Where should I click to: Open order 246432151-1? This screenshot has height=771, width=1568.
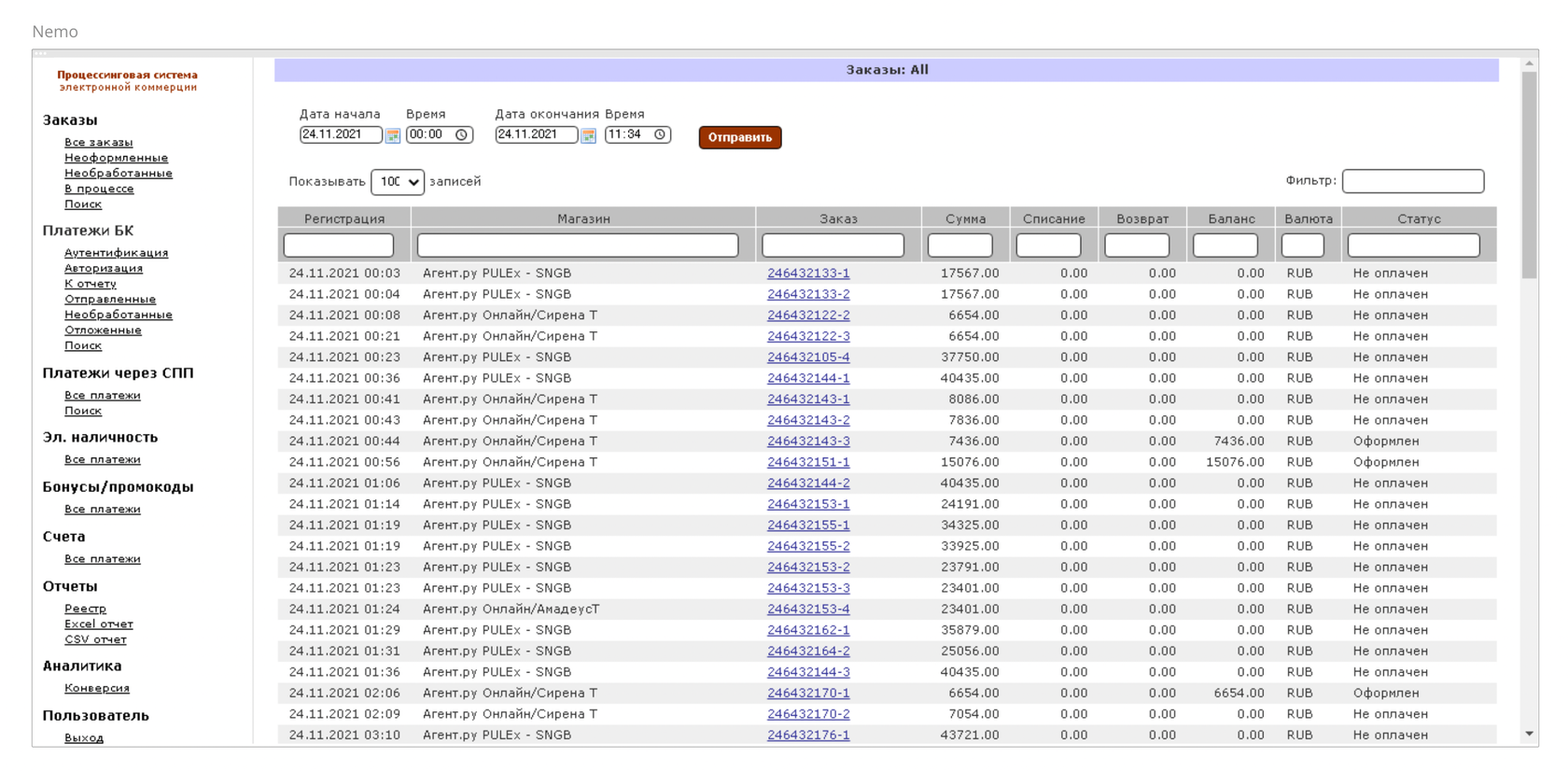pyautogui.click(x=808, y=462)
